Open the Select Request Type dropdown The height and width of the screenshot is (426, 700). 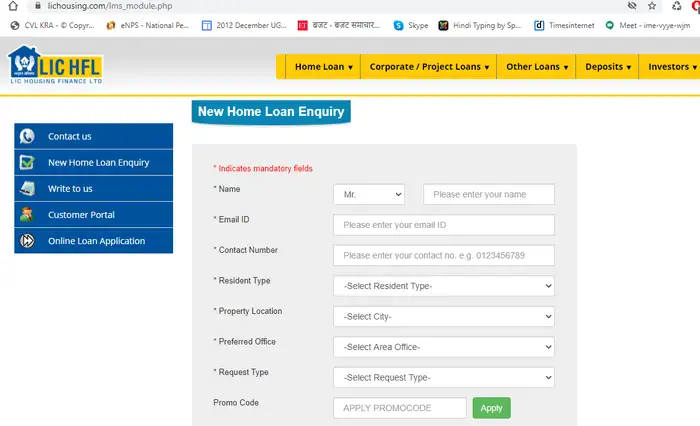[x=443, y=377]
